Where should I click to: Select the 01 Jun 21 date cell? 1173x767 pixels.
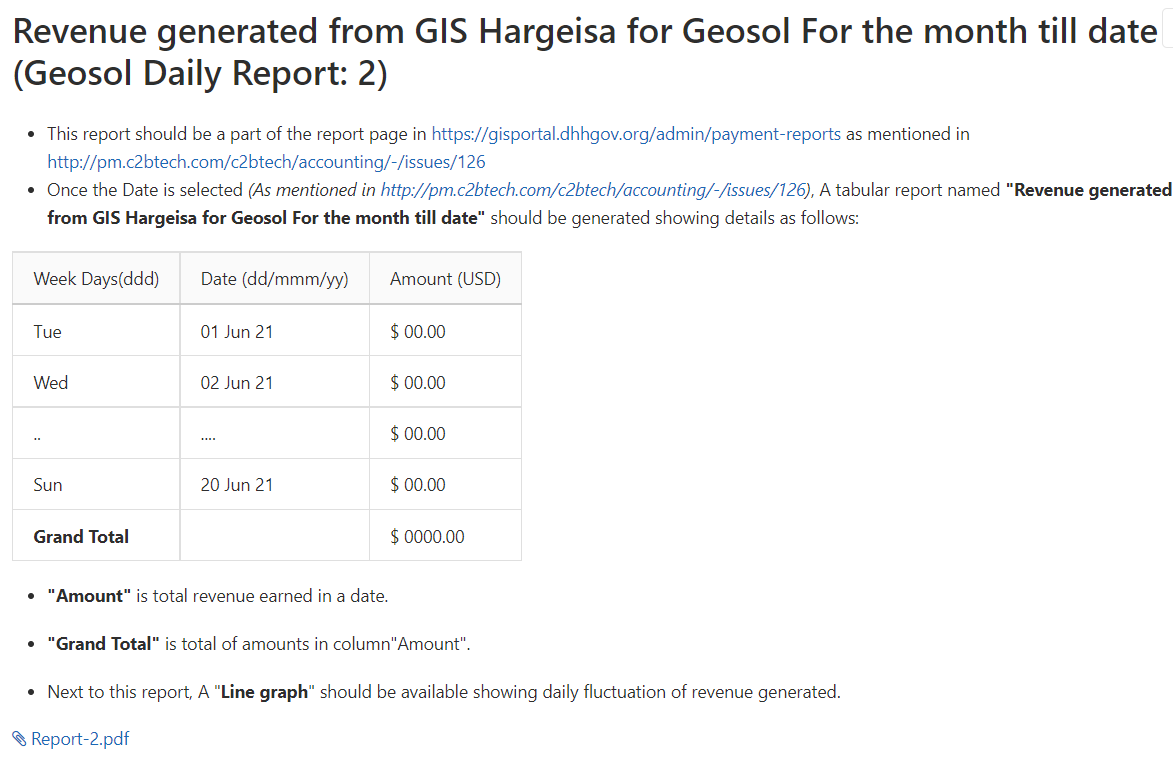point(275,331)
